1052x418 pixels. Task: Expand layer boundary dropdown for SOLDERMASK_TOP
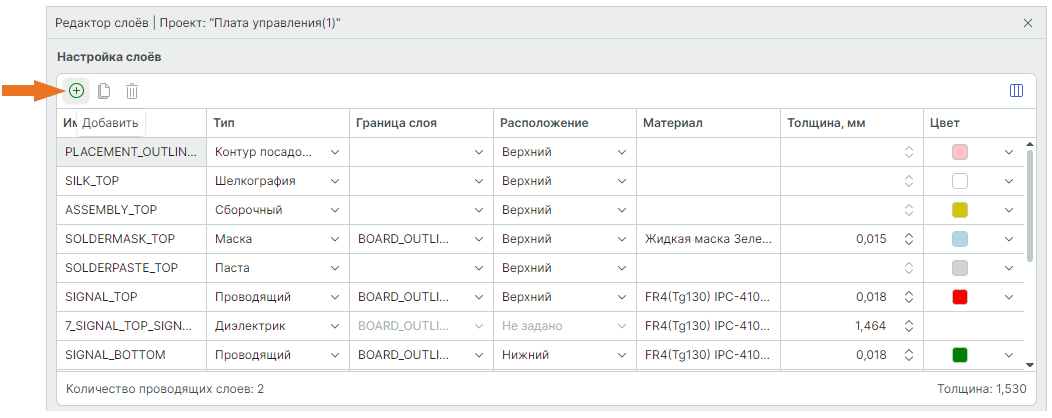tap(478, 239)
